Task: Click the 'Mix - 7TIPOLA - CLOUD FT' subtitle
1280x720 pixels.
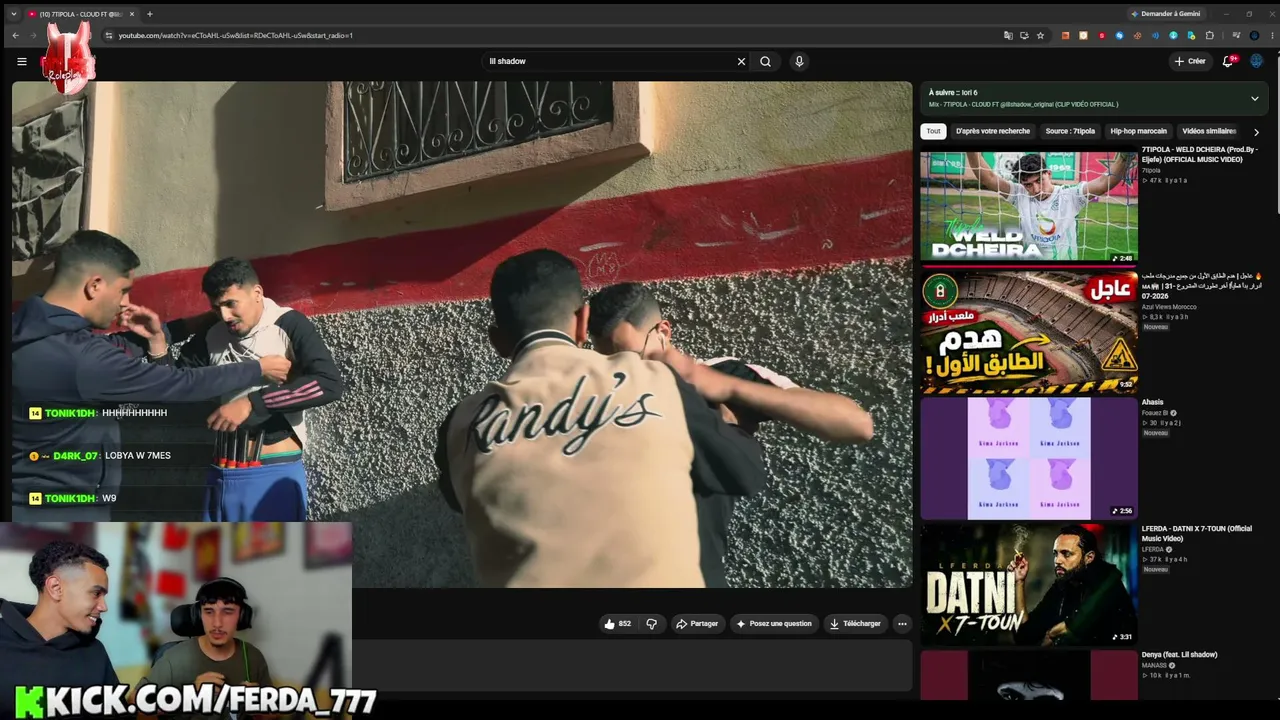Action: 1023,104
